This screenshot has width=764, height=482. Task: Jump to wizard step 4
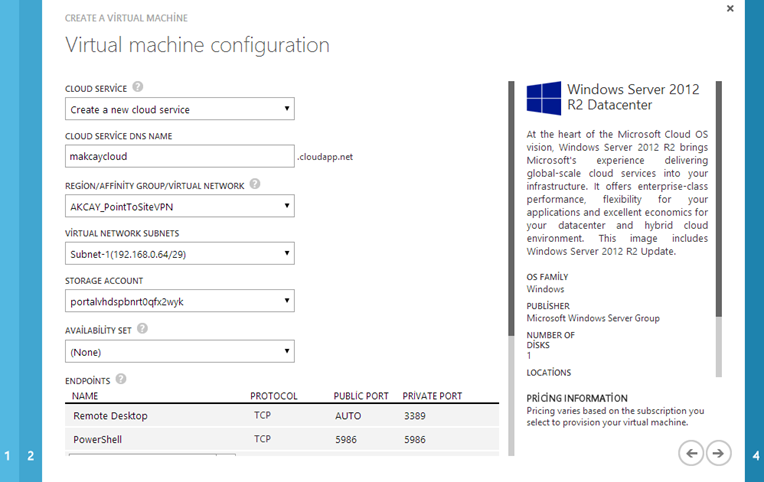pyautogui.click(x=756, y=456)
